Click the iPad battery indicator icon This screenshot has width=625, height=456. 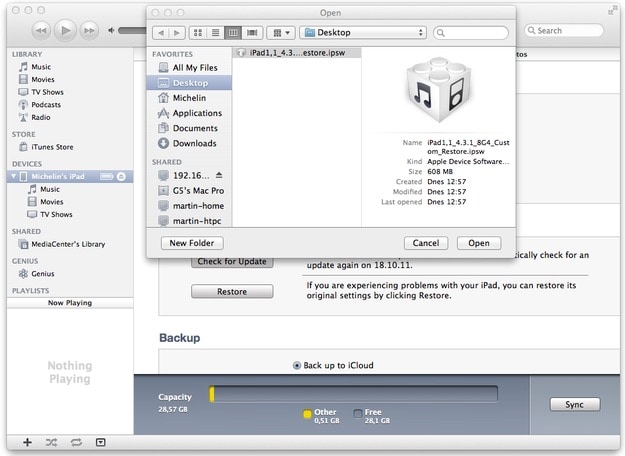107,177
